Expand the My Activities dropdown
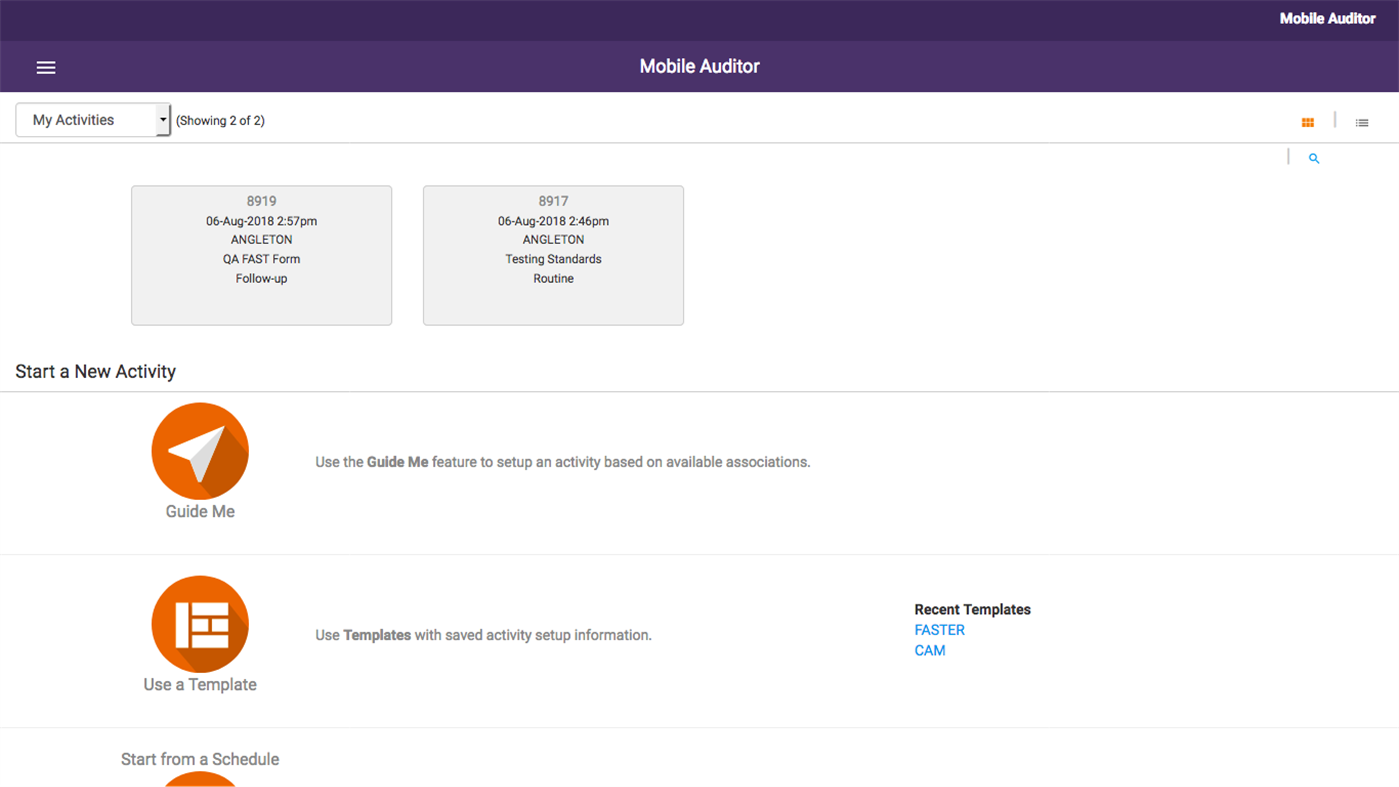 point(93,120)
